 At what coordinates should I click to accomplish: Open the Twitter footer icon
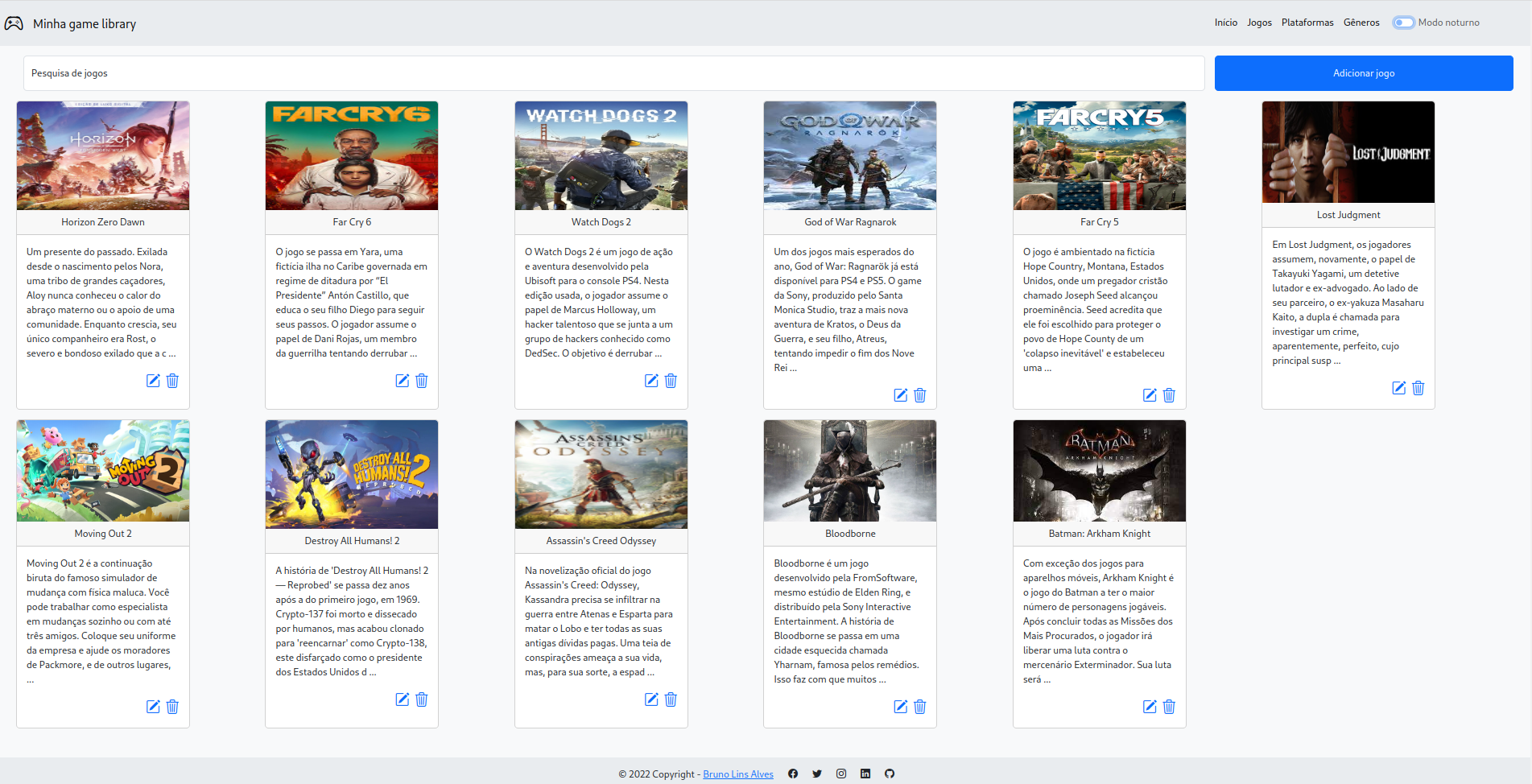tap(817, 774)
